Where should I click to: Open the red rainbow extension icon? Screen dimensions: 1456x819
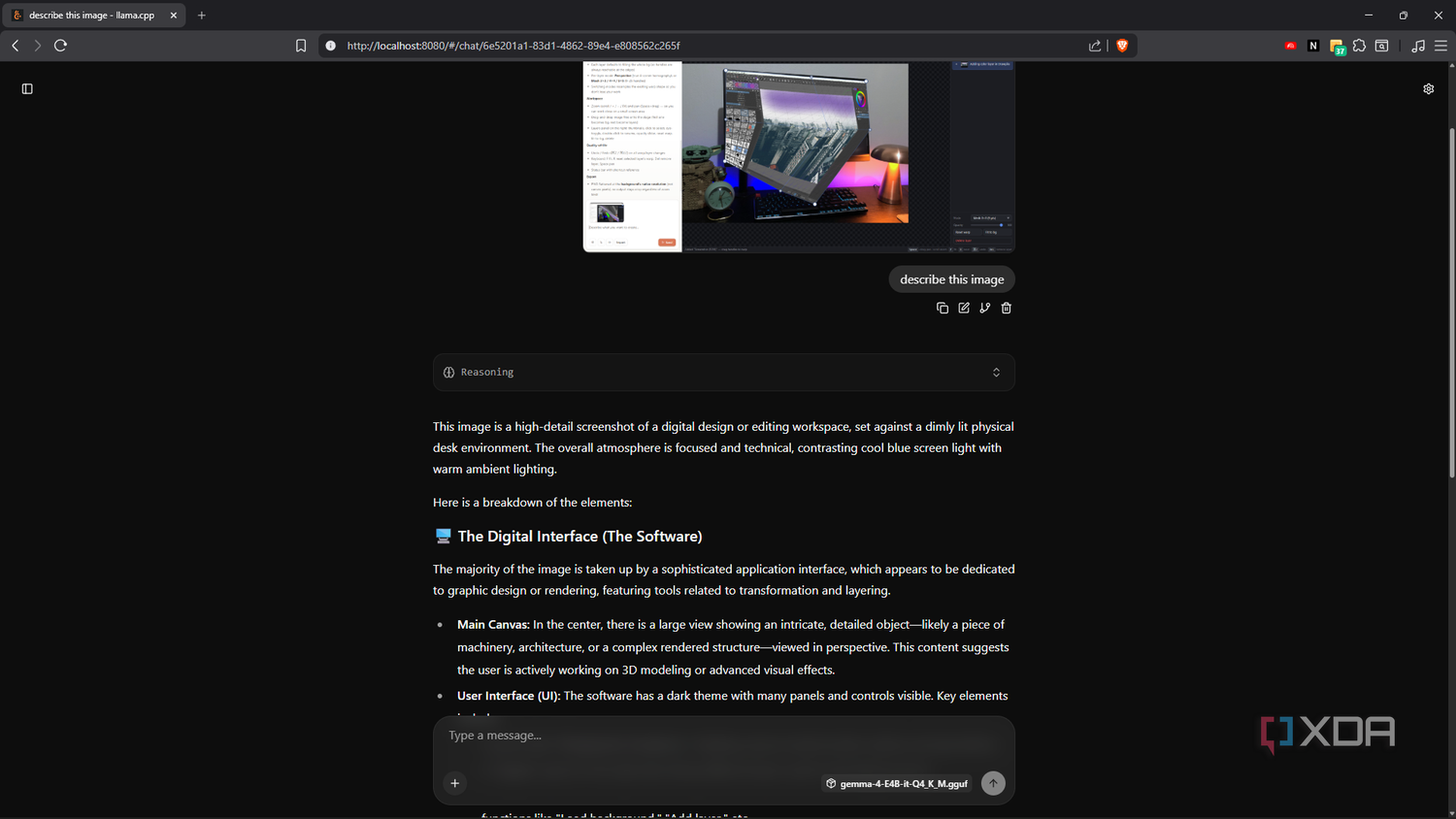(1291, 46)
